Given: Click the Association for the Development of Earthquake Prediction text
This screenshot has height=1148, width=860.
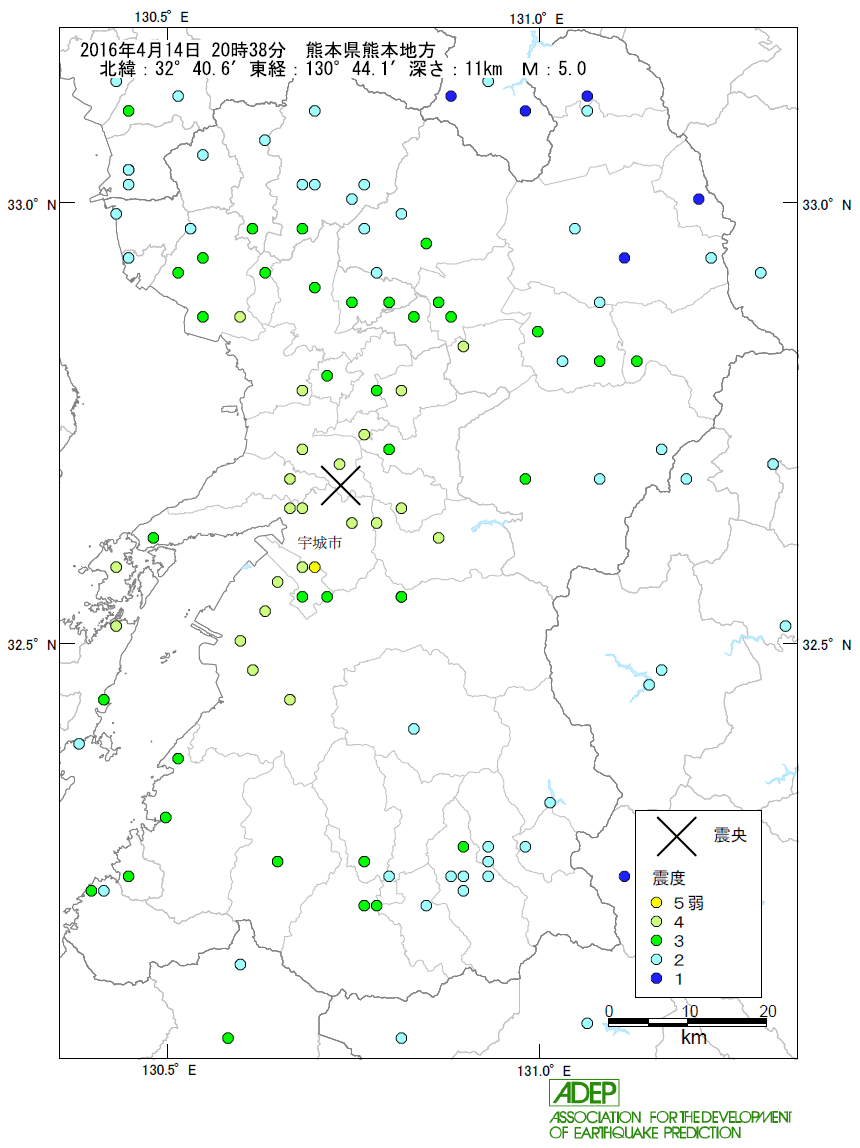Looking at the screenshot, I should (x=670, y=1125).
